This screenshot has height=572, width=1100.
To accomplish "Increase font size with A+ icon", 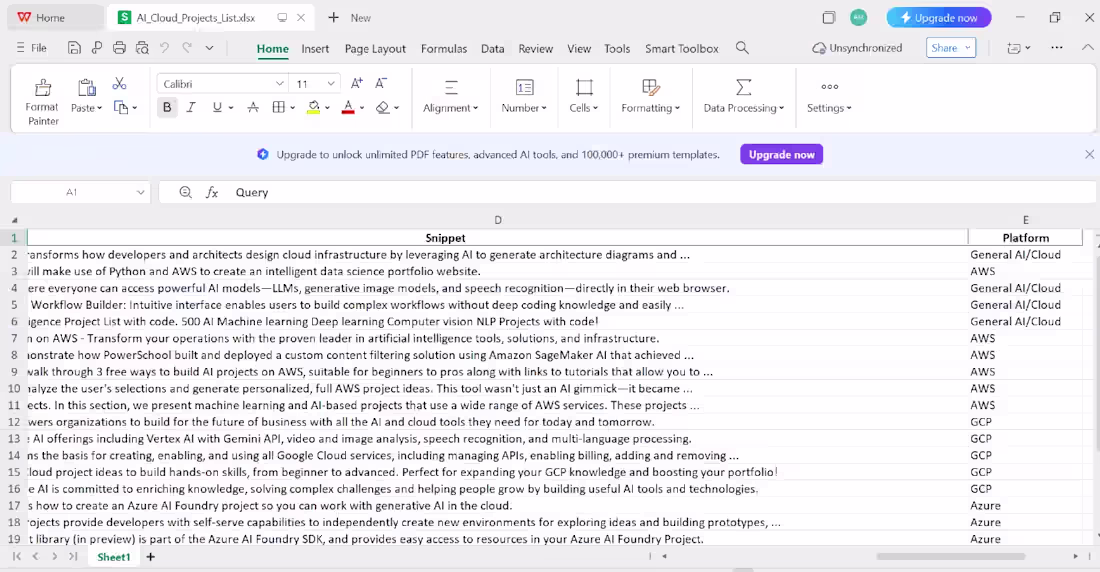I will point(356,84).
